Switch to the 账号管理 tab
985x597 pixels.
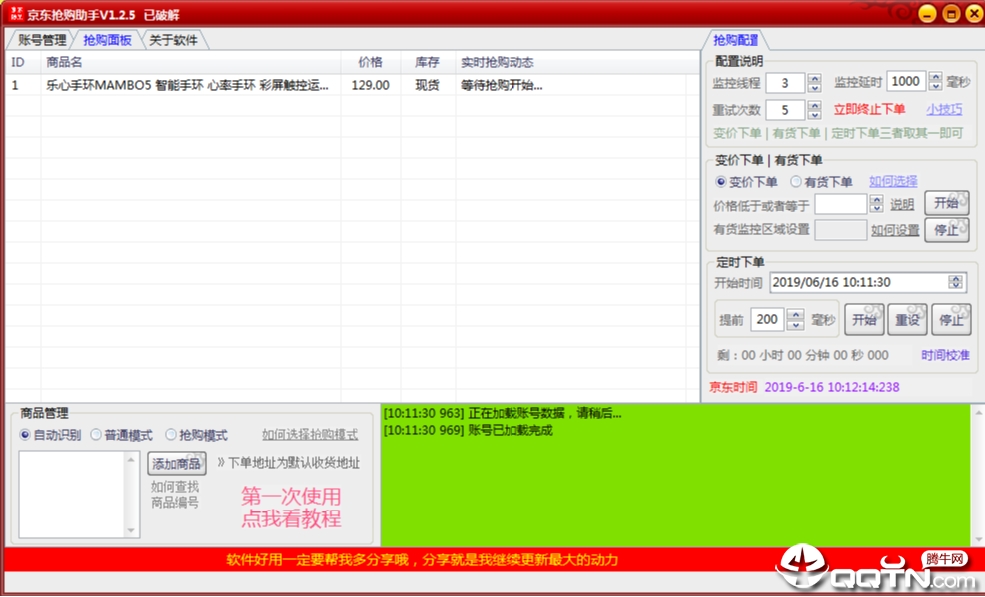click(x=41, y=40)
